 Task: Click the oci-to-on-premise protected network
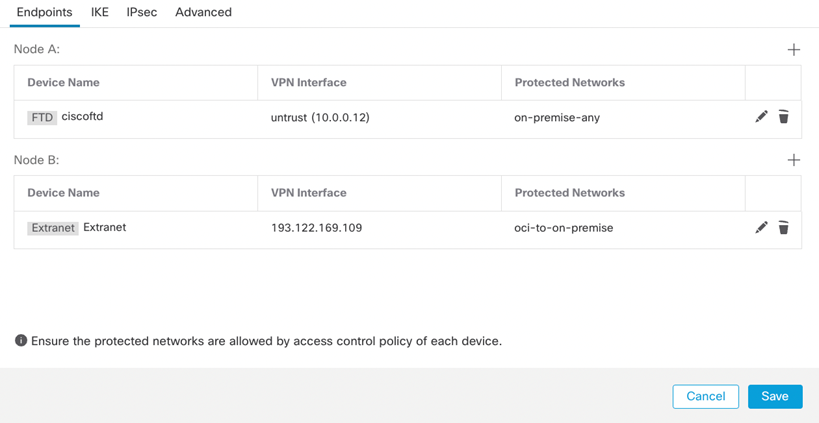click(x=564, y=228)
